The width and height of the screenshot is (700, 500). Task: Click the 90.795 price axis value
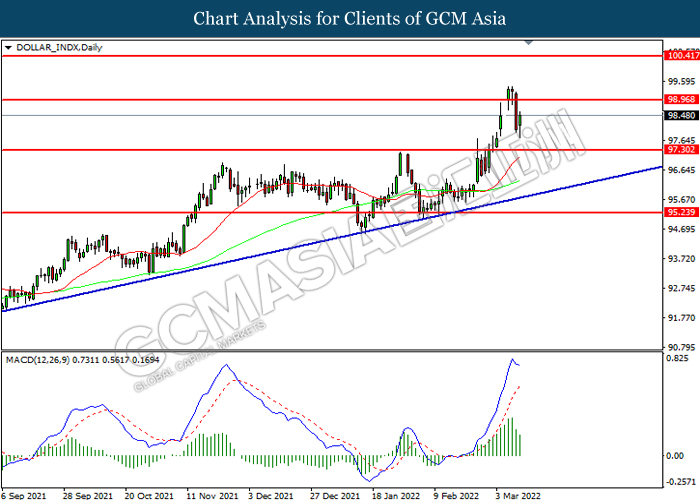(682, 347)
